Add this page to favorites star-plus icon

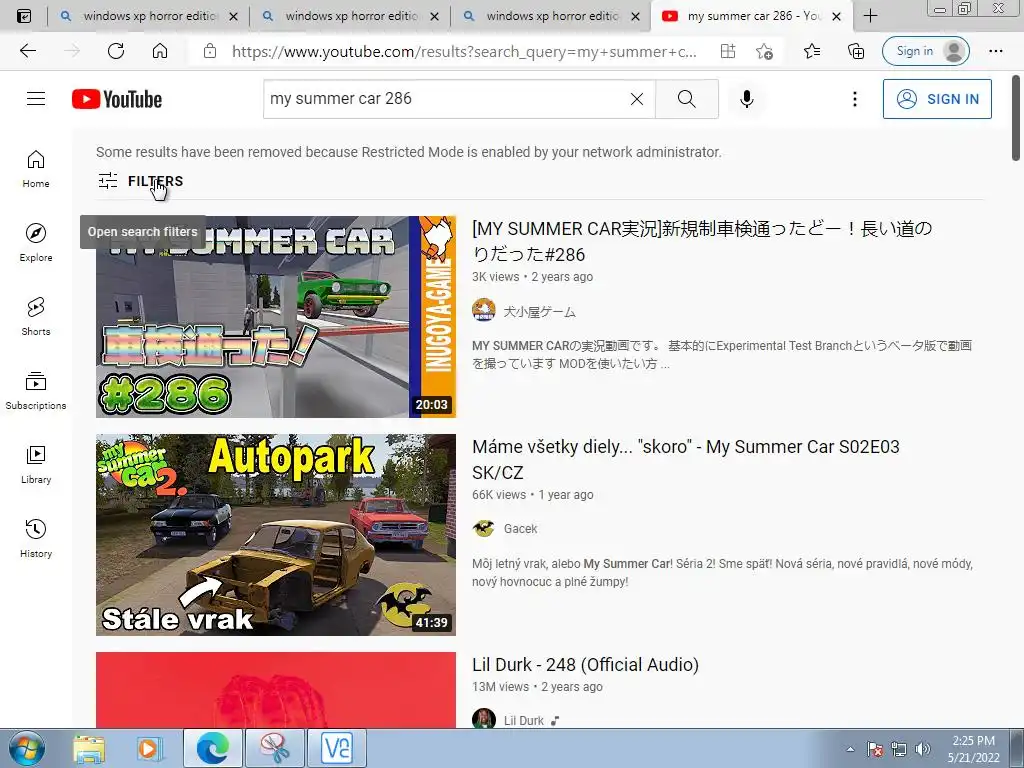click(x=764, y=51)
